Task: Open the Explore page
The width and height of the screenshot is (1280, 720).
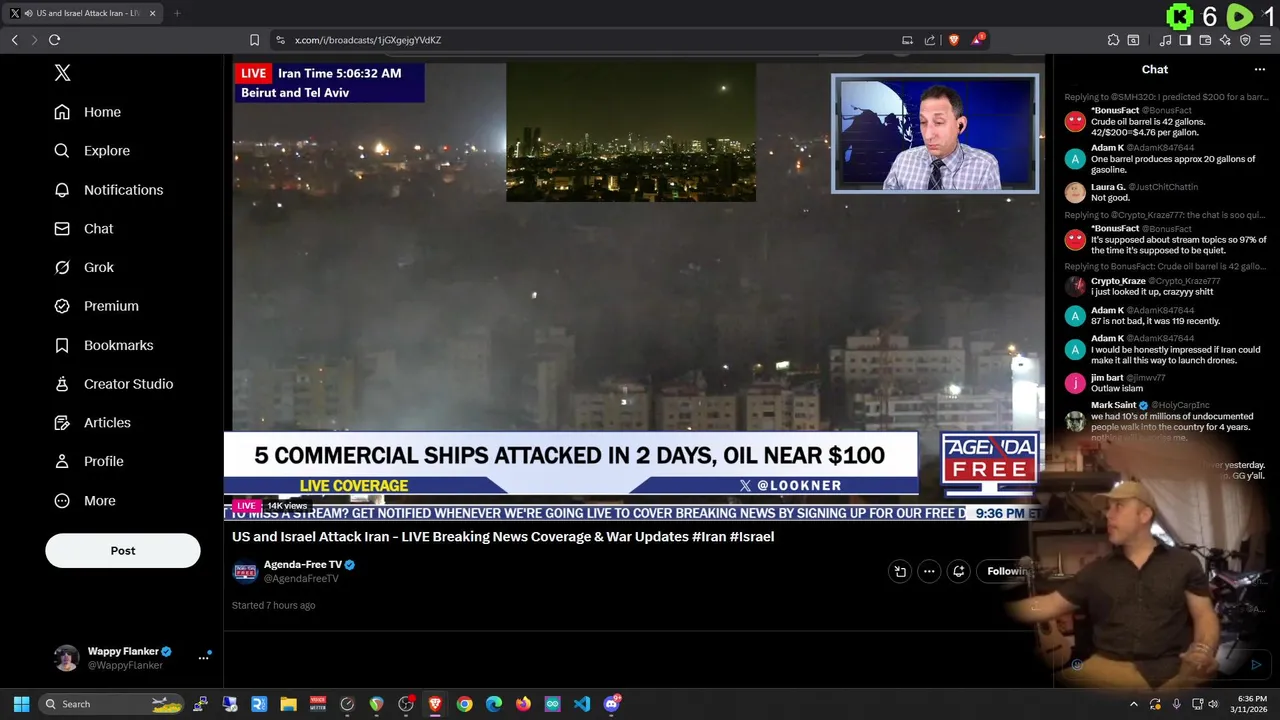Action: (x=92, y=151)
